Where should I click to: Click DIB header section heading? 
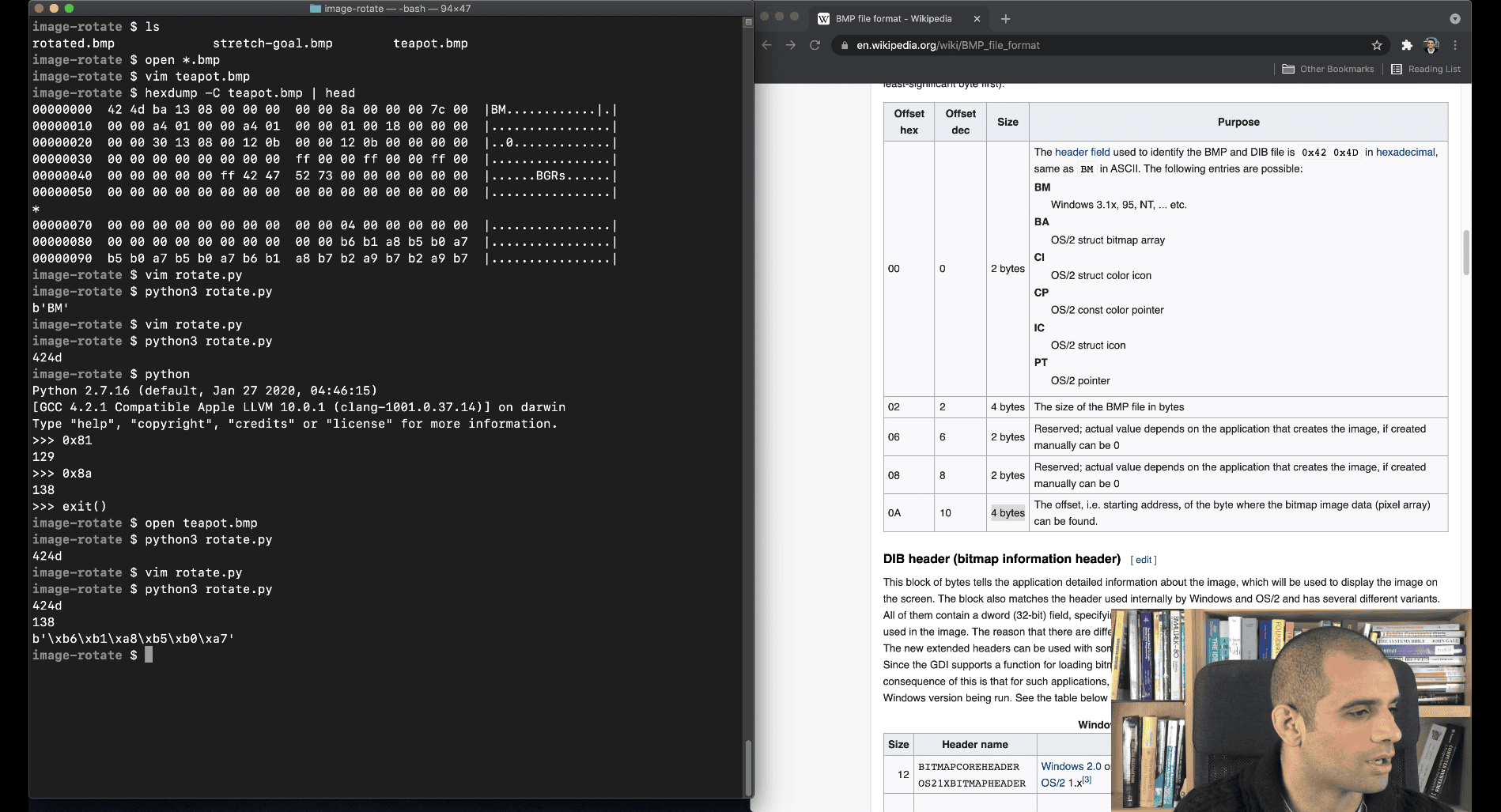[1001, 559]
